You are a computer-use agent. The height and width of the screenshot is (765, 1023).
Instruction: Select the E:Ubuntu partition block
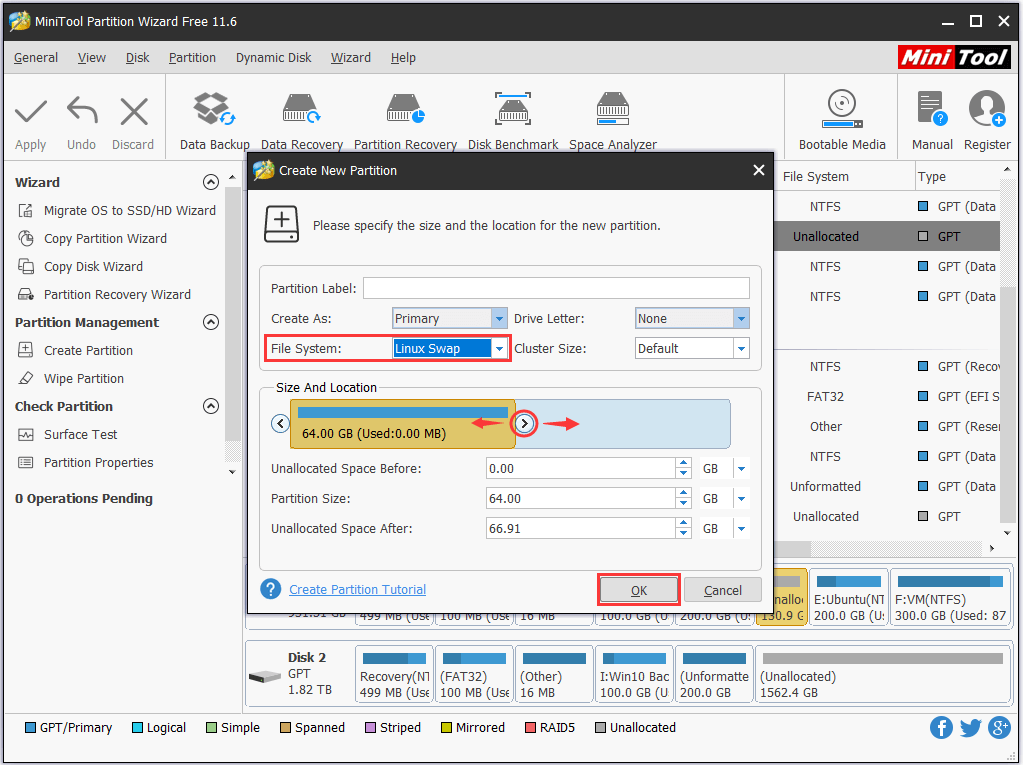click(849, 597)
